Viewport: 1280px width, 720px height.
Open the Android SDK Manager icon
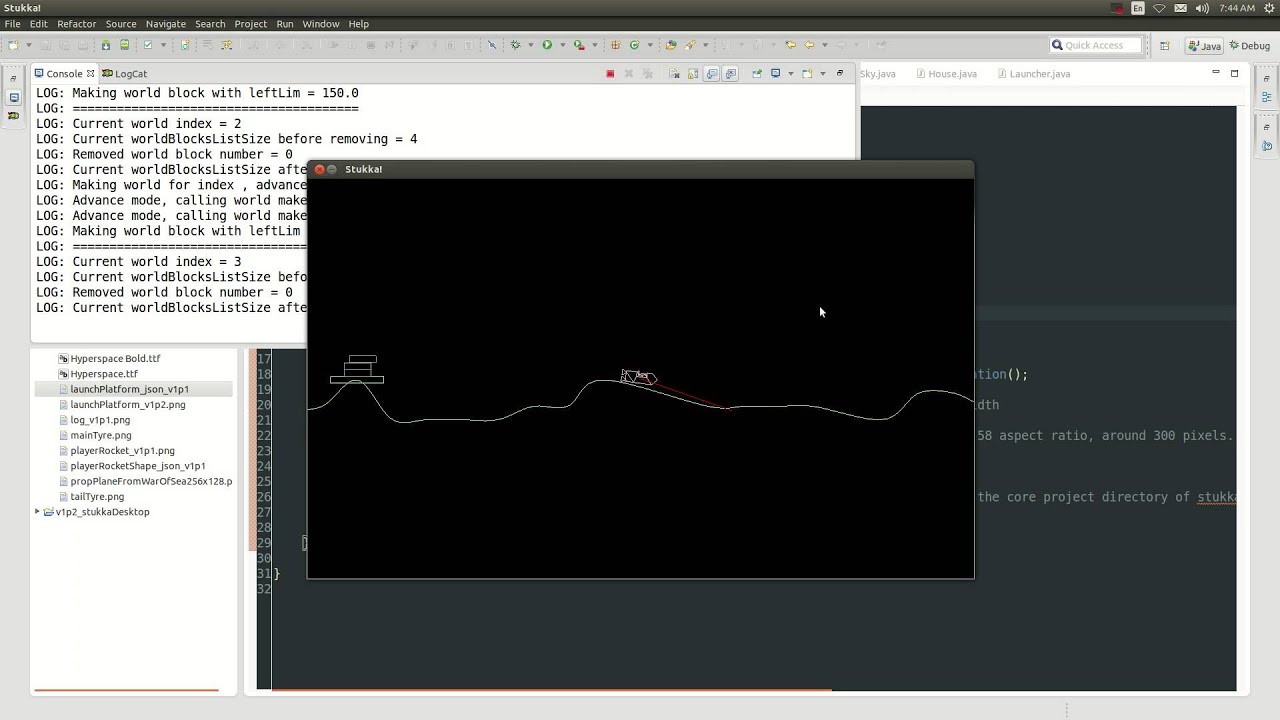105,45
